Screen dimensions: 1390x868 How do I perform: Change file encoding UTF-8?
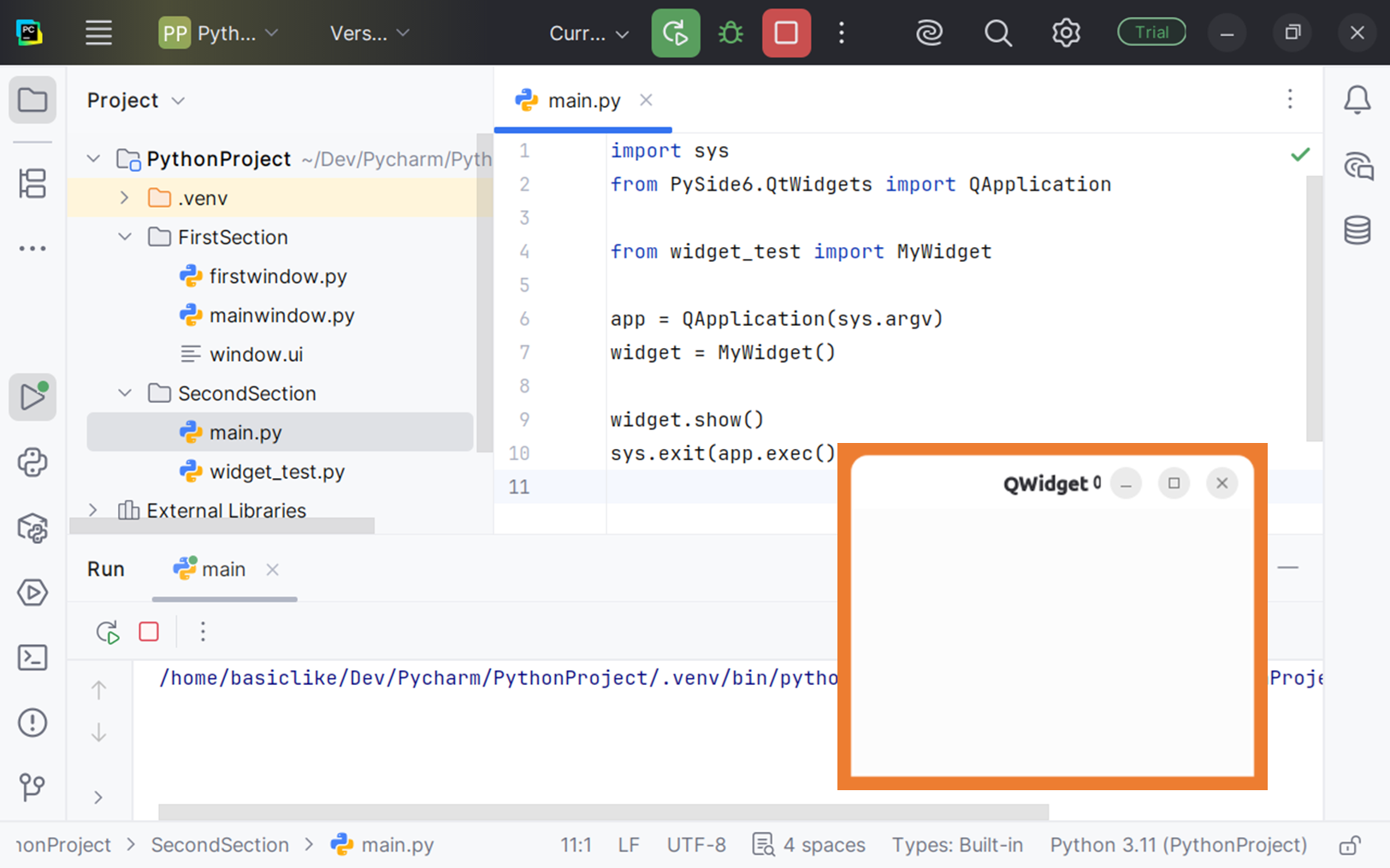(x=696, y=846)
